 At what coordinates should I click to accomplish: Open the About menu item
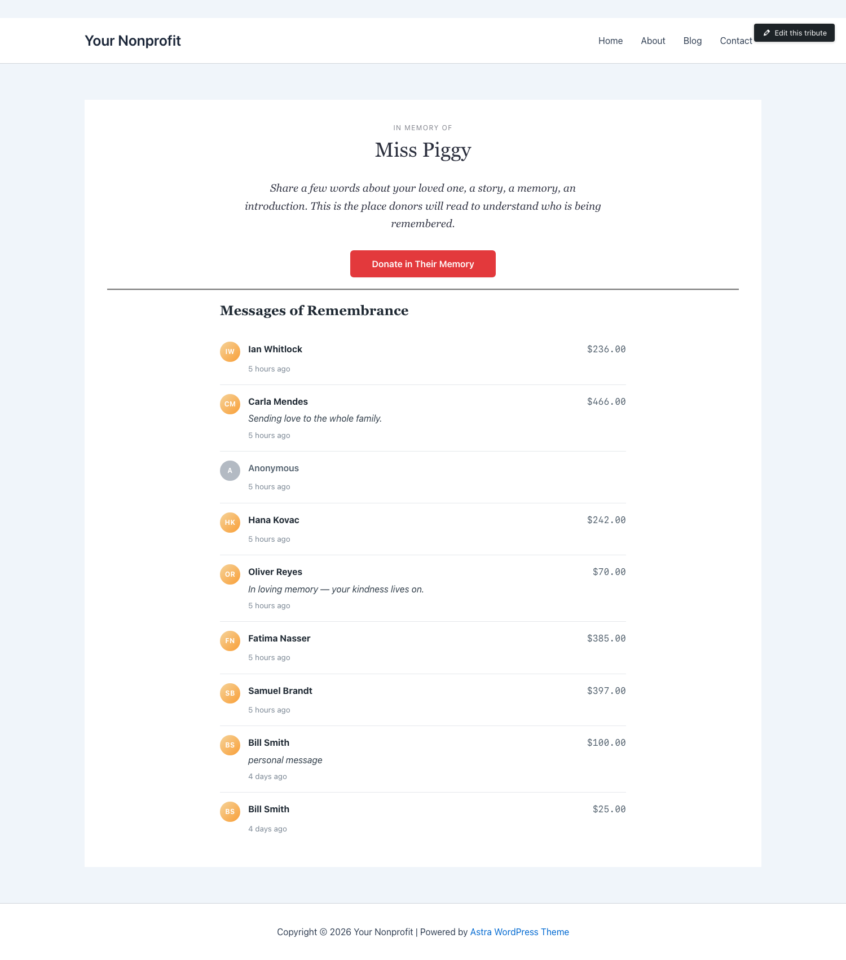coord(653,40)
